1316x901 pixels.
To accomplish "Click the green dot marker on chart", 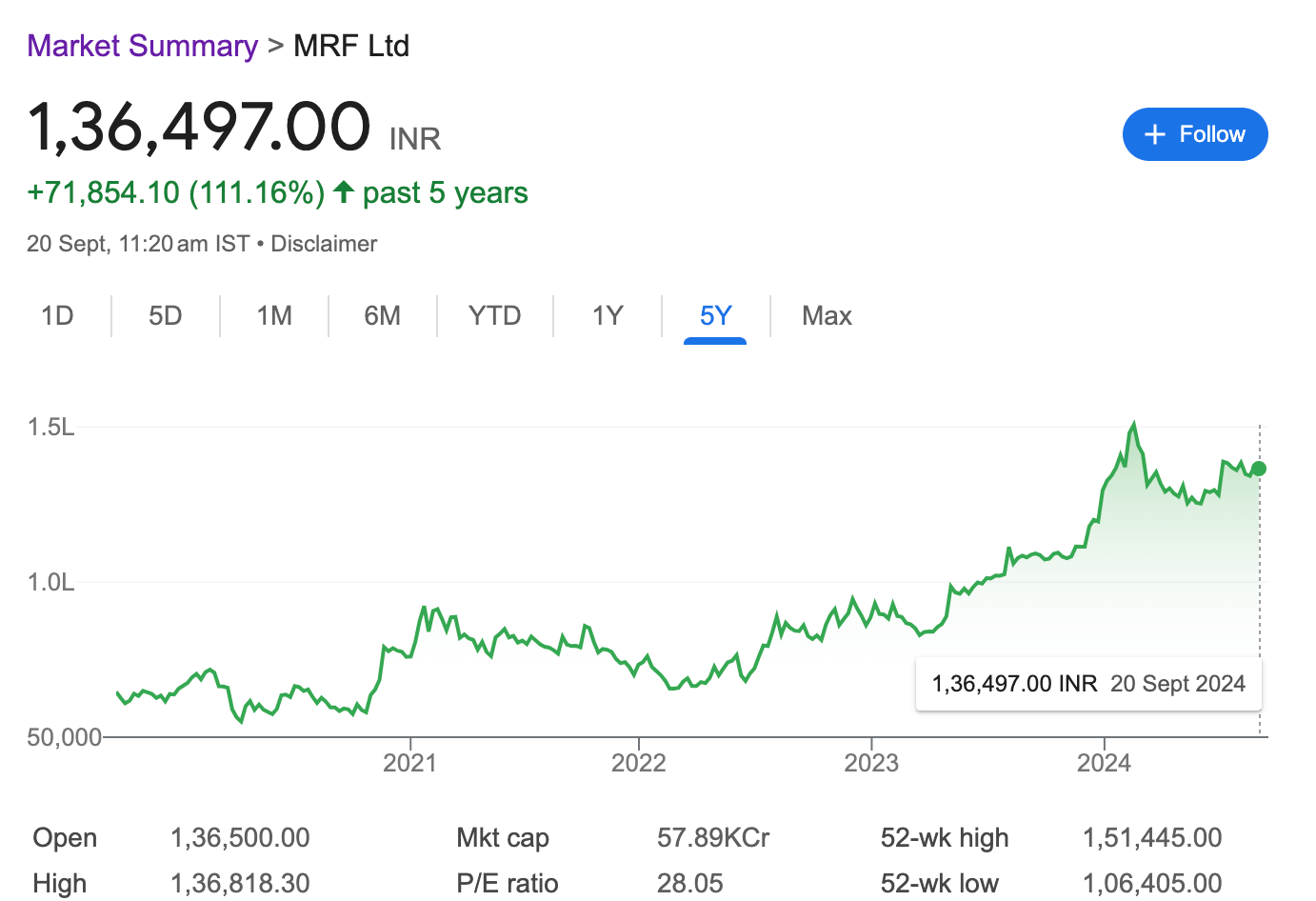I will [x=1259, y=469].
